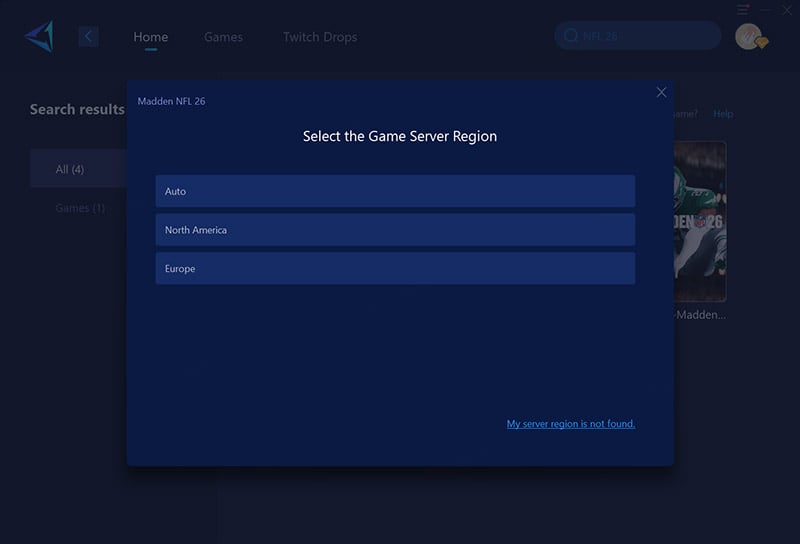Open 'My server region is not found' link
The image size is (800, 544).
pos(571,424)
